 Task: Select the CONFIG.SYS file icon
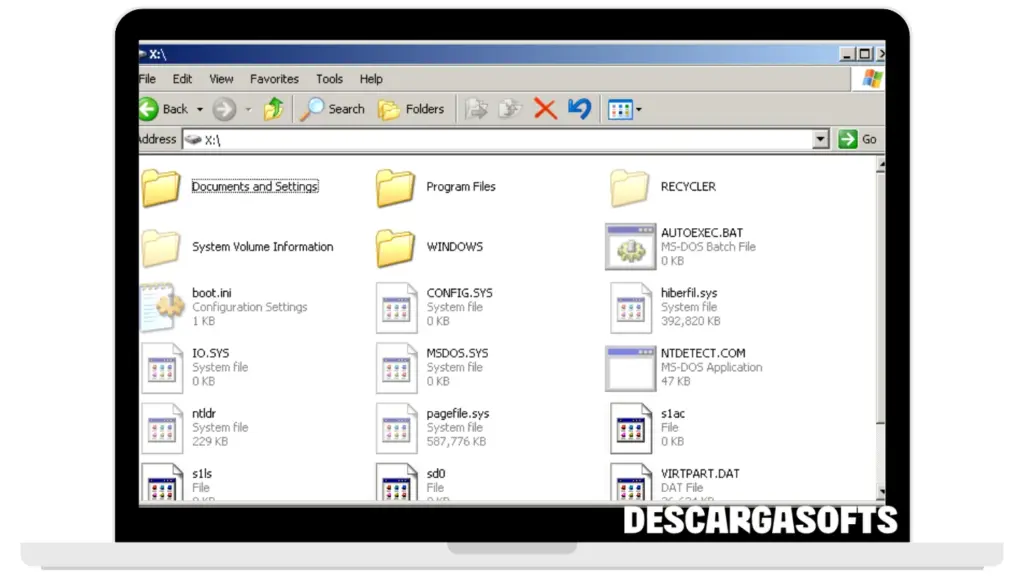pyautogui.click(x=396, y=308)
